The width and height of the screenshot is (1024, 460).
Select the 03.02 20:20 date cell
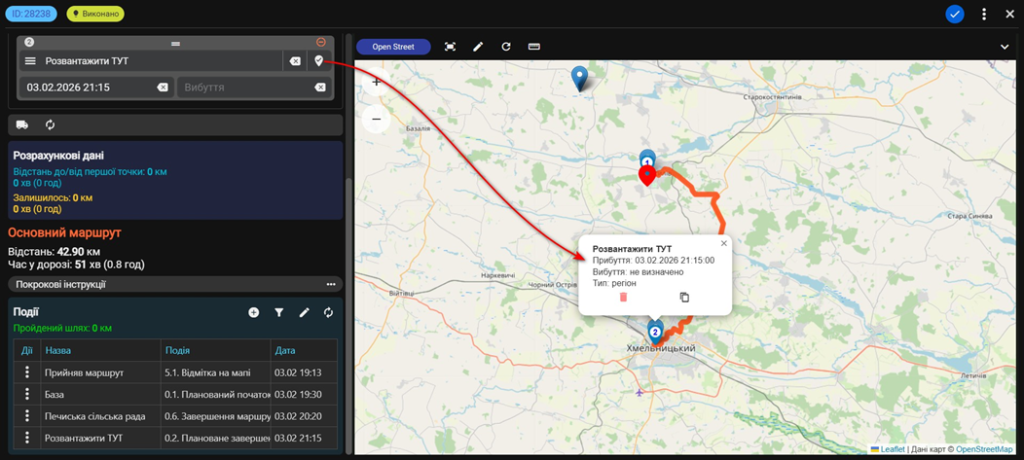(304, 416)
